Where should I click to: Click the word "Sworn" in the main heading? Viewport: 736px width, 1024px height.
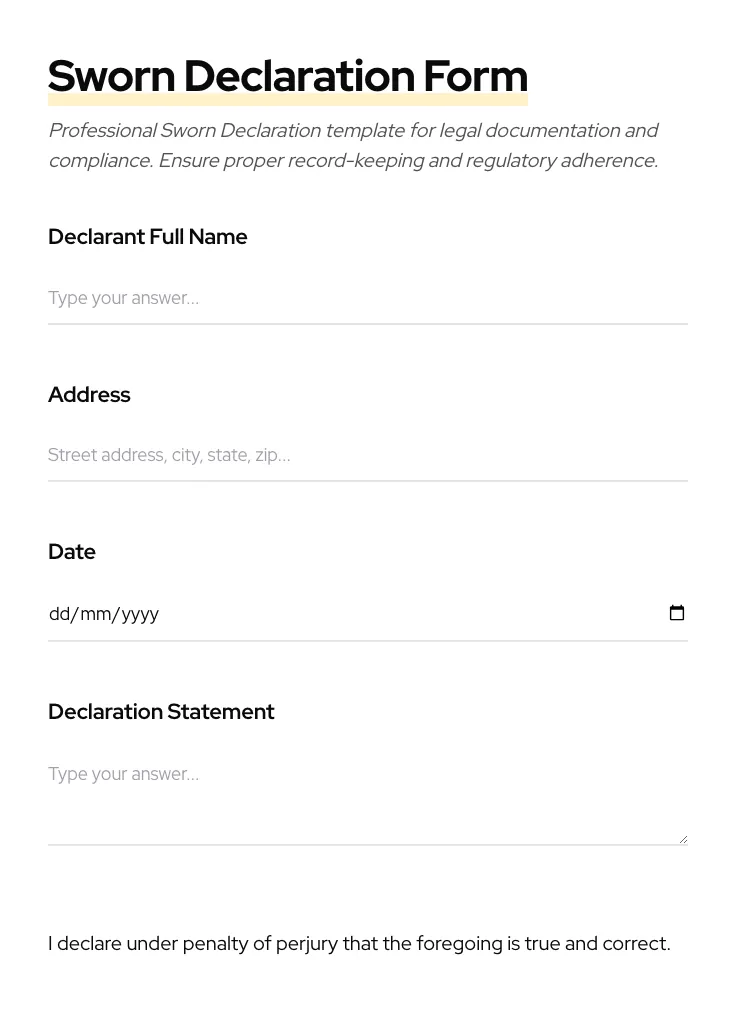point(111,76)
